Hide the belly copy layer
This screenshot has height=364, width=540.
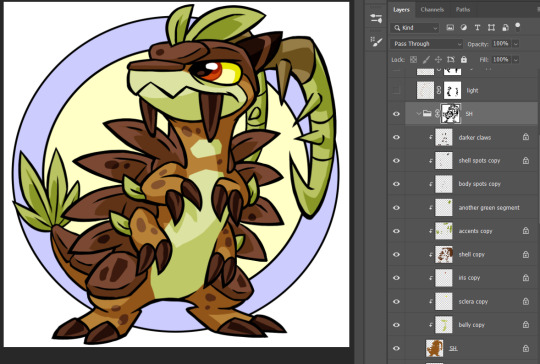(396, 325)
